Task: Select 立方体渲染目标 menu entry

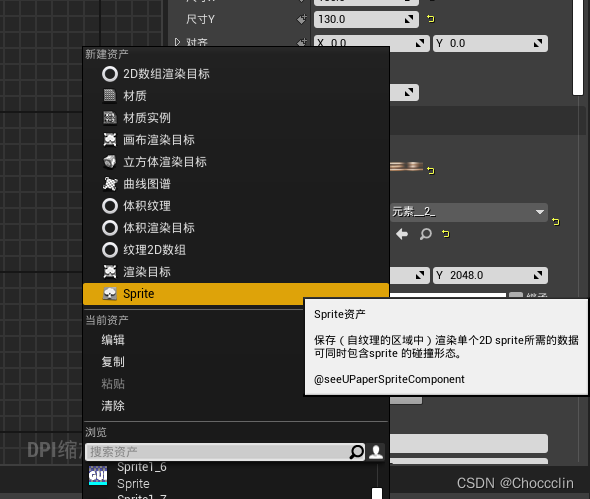Action: [236, 162]
